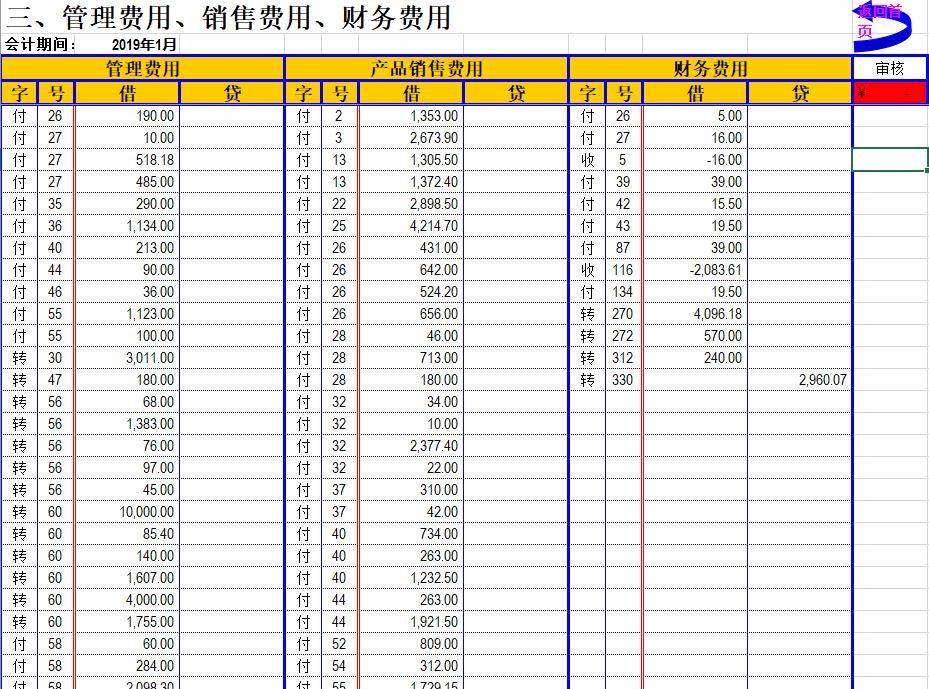This screenshot has height=689, width=929.
Task: Click the sheet title 管理费用、销售费用、财务费用
Action: pos(230,17)
